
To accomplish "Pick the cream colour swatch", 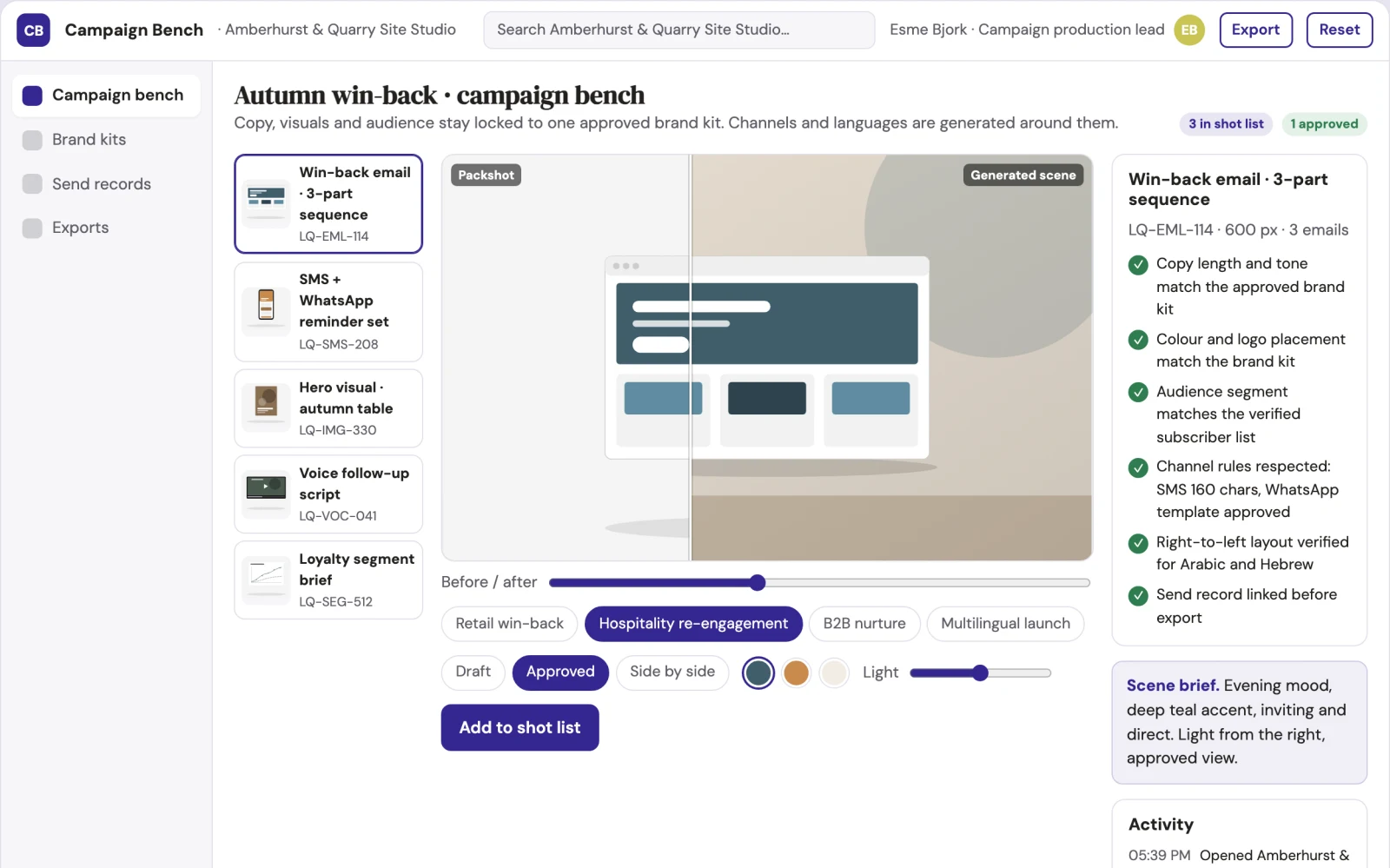I will pyautogui.click(x=834, y=673).
